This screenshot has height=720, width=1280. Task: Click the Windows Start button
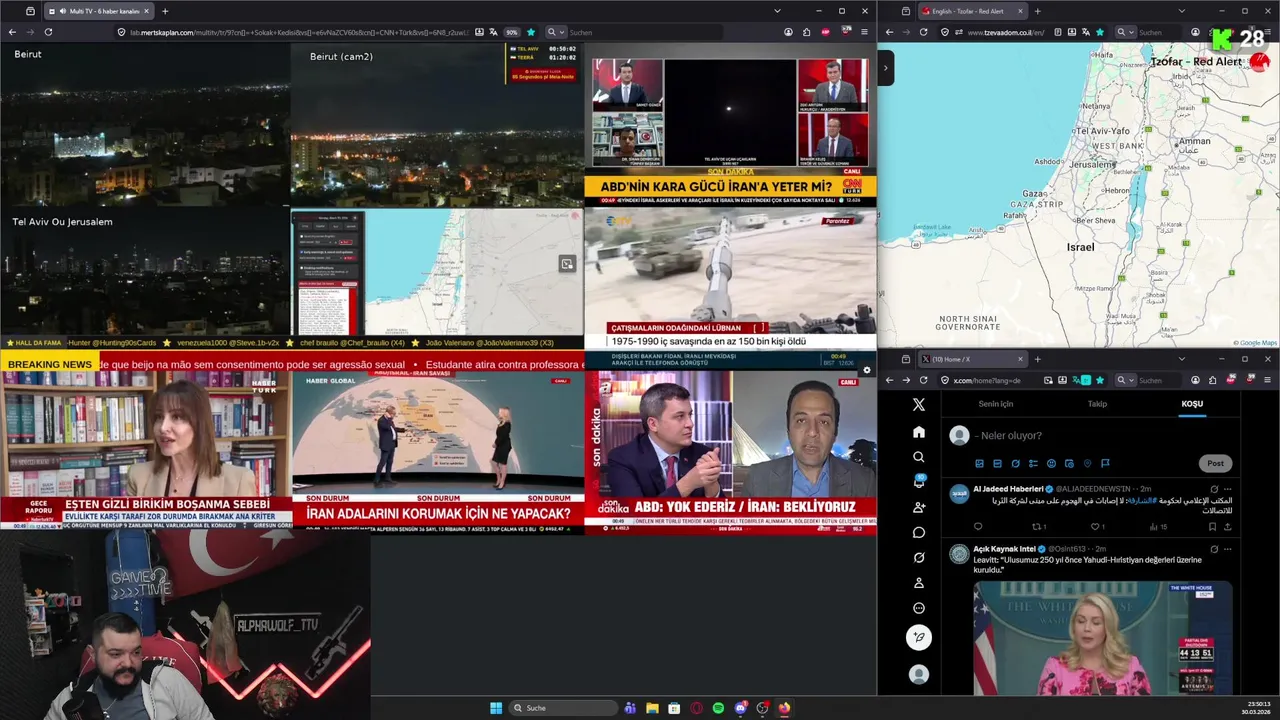click(x=496, y=708)
